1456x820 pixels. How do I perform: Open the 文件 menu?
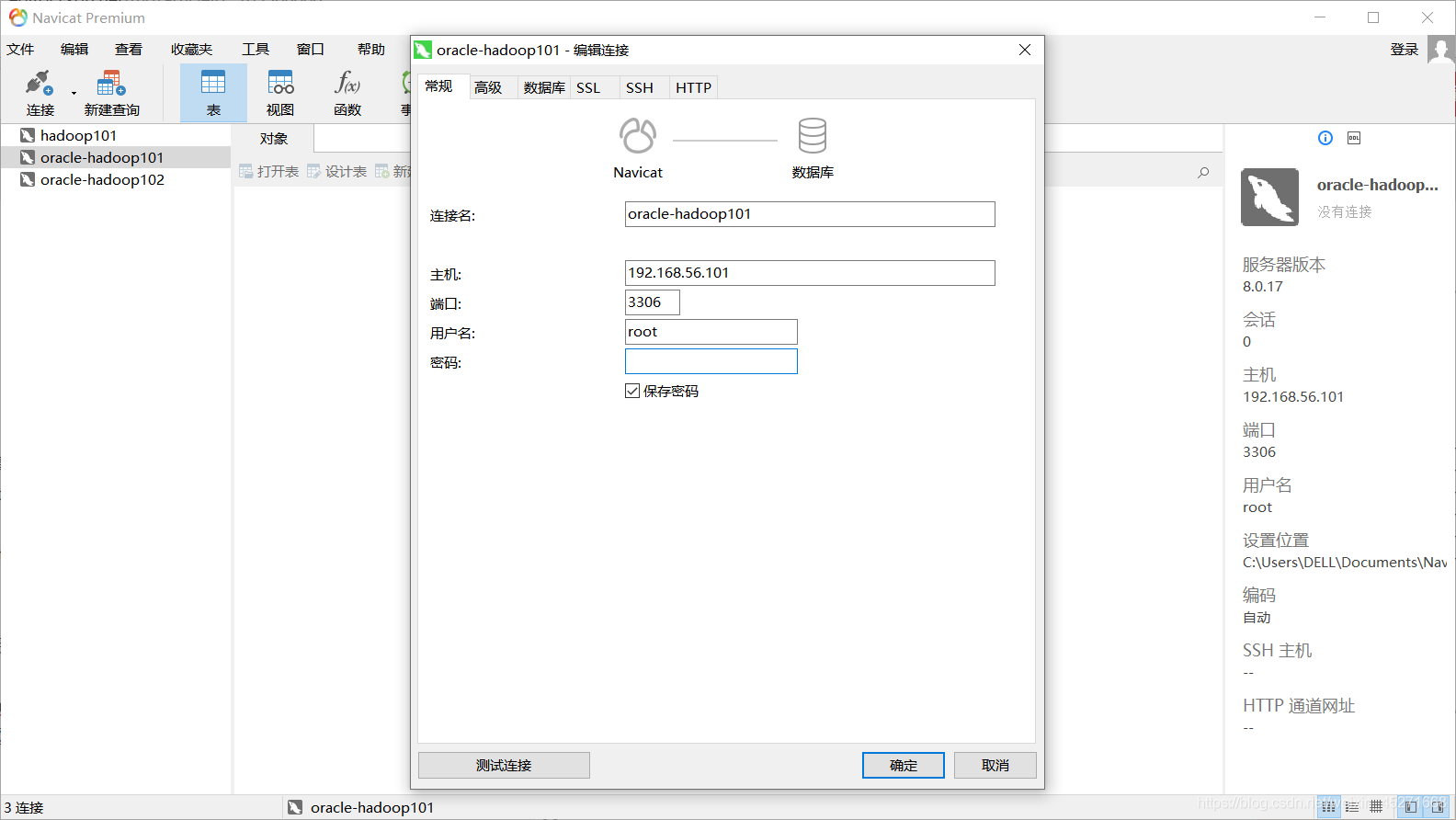coord(20,50)
